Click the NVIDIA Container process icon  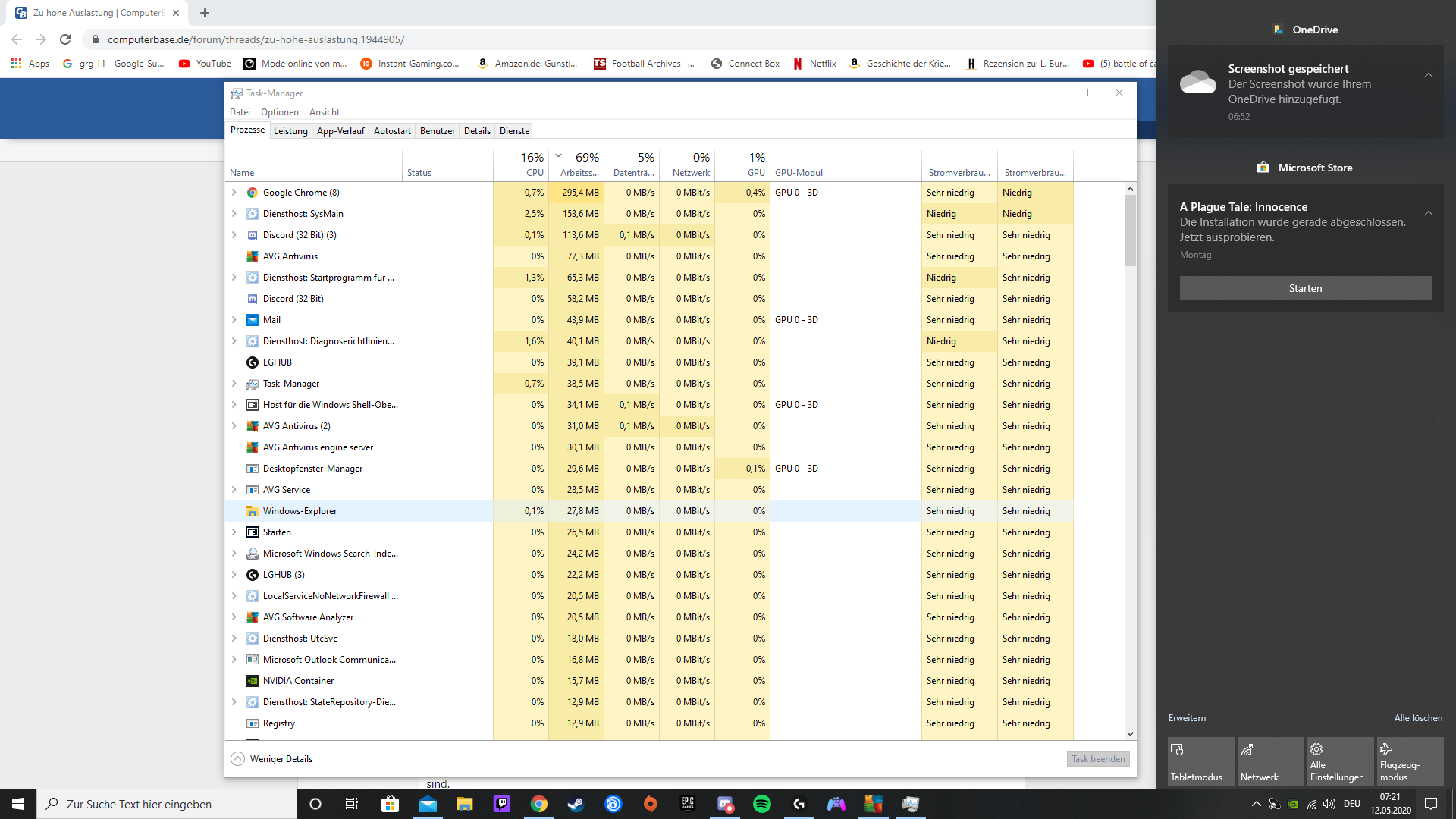[x=253, y=681]
